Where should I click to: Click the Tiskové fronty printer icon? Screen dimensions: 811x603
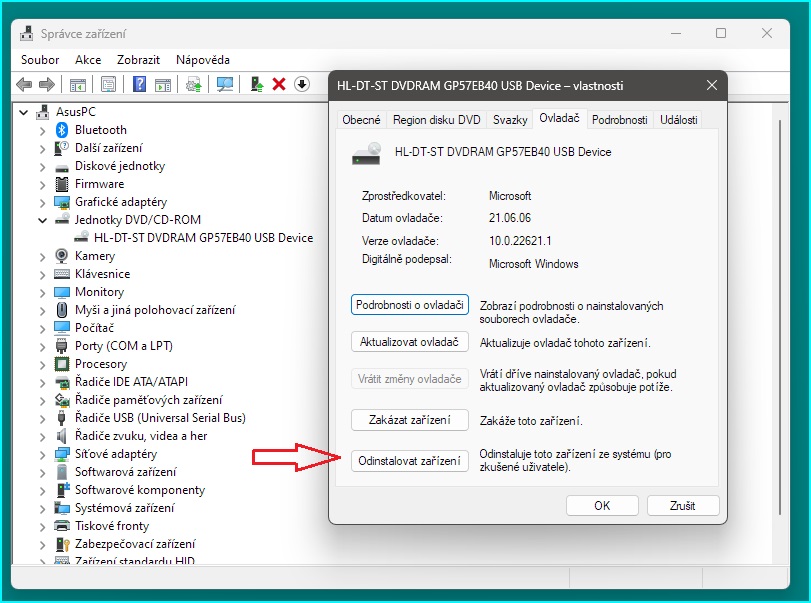[x=62, y=526]
